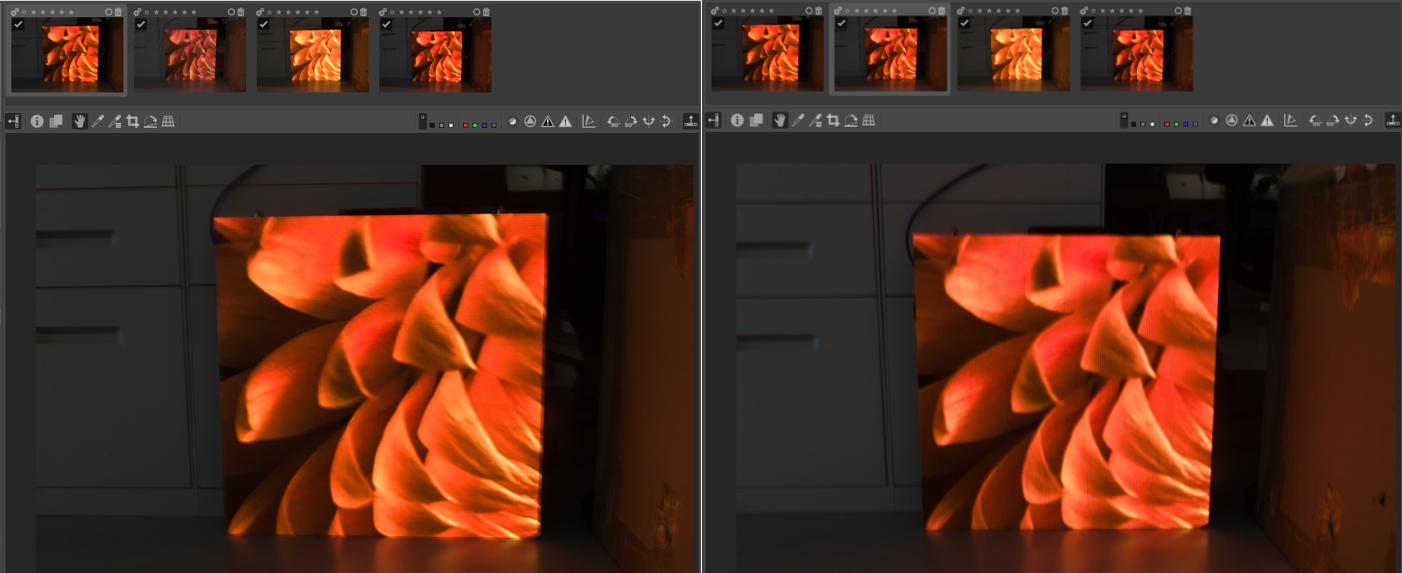This screenshot has height=573, width=1402.
Task: Uncheck the second thumbnail's checkmark in left filmstrip
Action: 141,24
